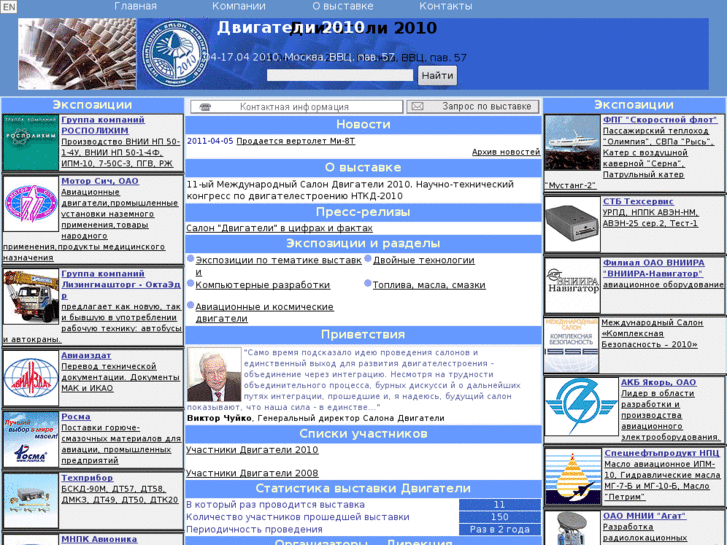
Task: Click the Найти search button
Action: (x=437, y=75)
